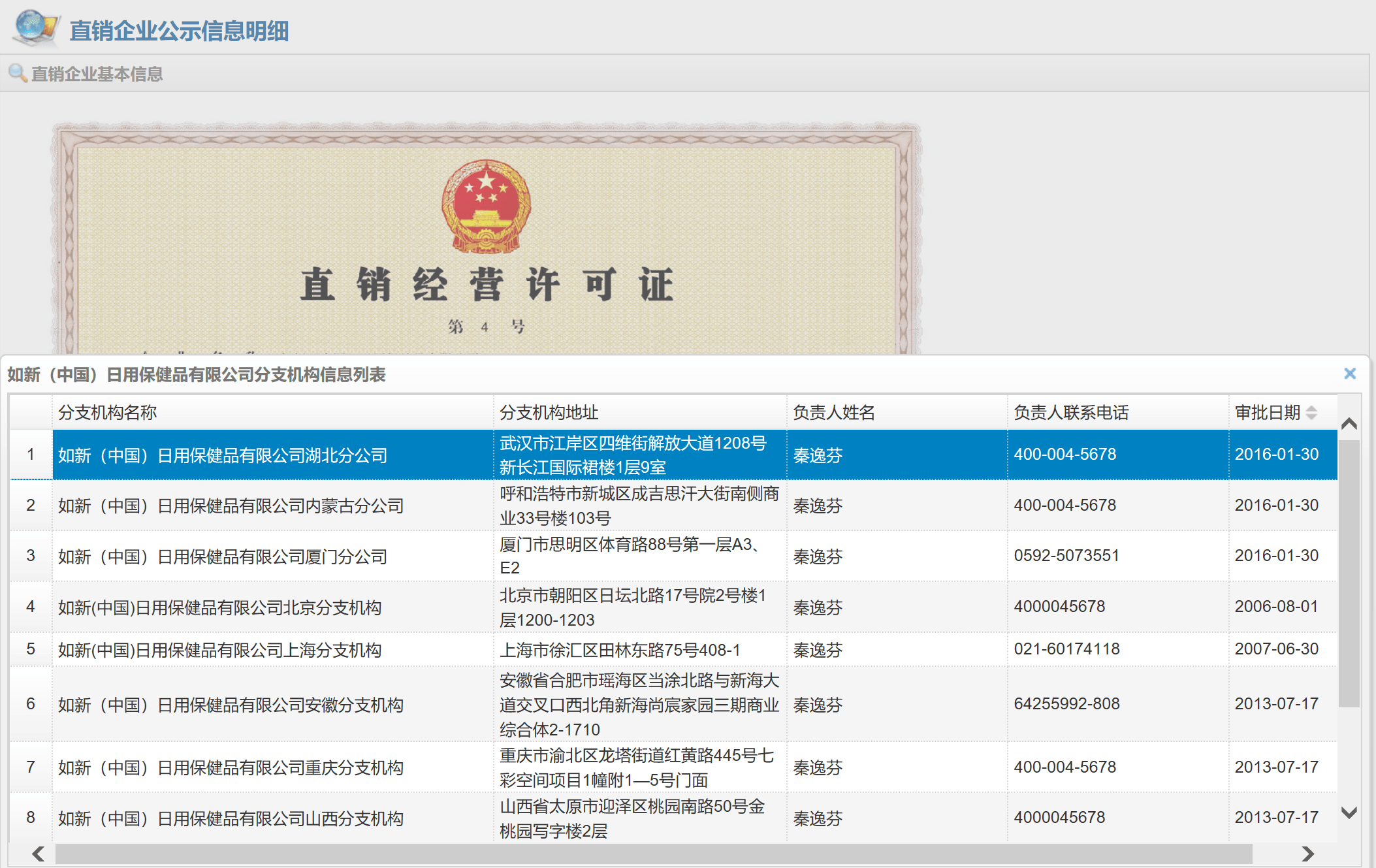This screenshot has width=1376, height=868.
Task: Click 秦逸芬 in the 厦门分公司 row
Action: click(x=818, y=556)
